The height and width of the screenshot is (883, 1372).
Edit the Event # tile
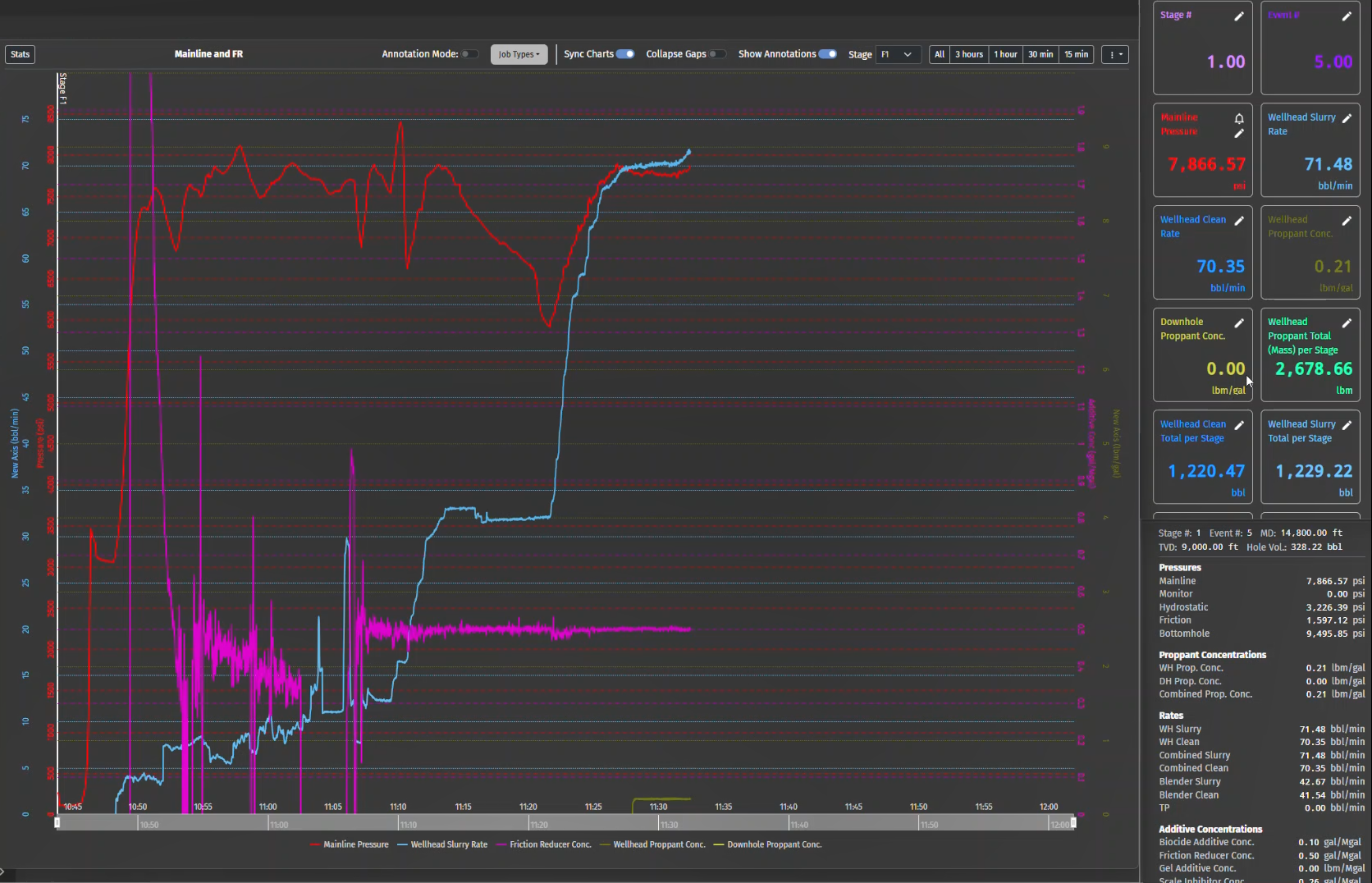[1347, 16]
